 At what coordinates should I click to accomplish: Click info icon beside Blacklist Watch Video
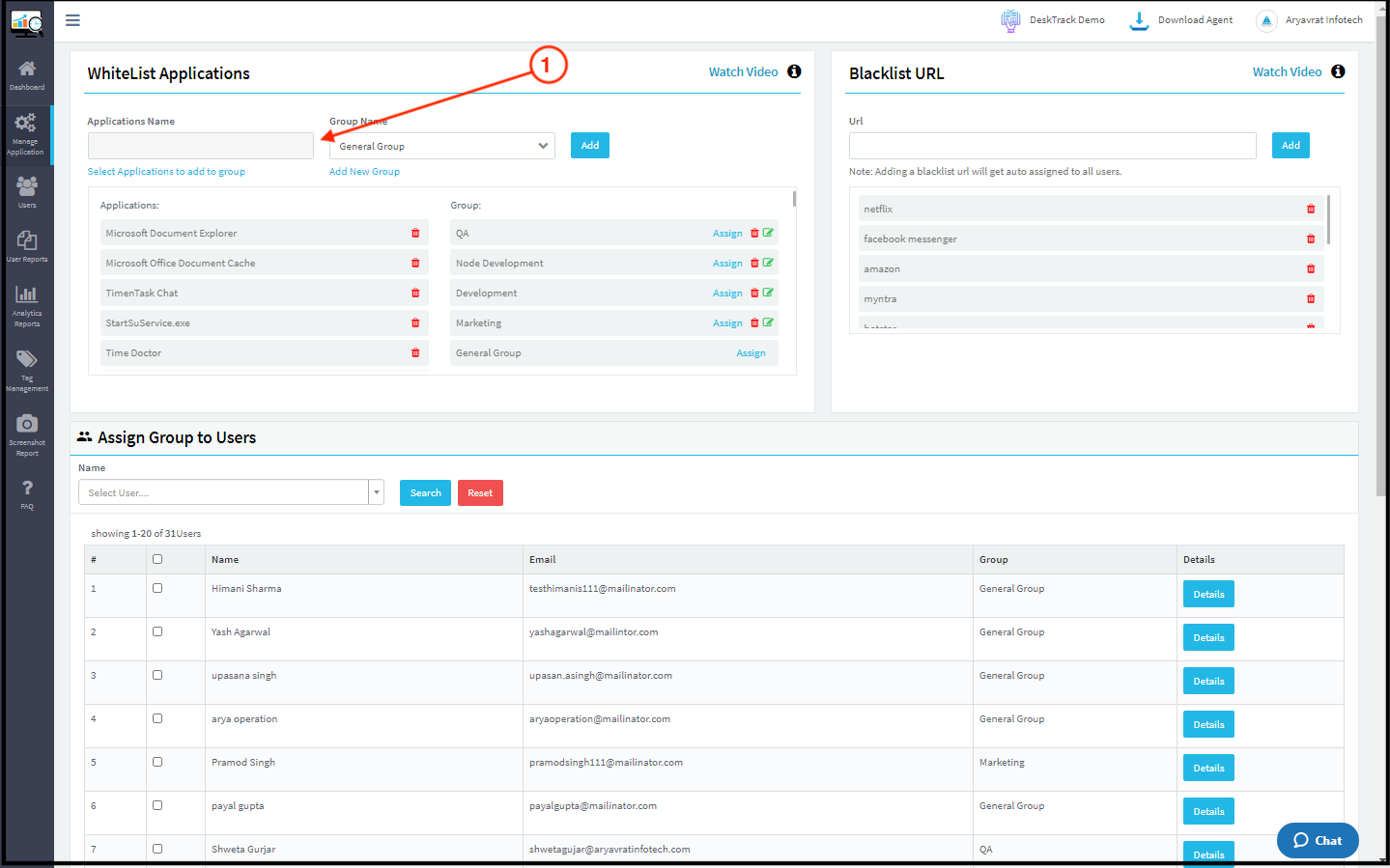pyautogui.click(x=1338, y=71)
